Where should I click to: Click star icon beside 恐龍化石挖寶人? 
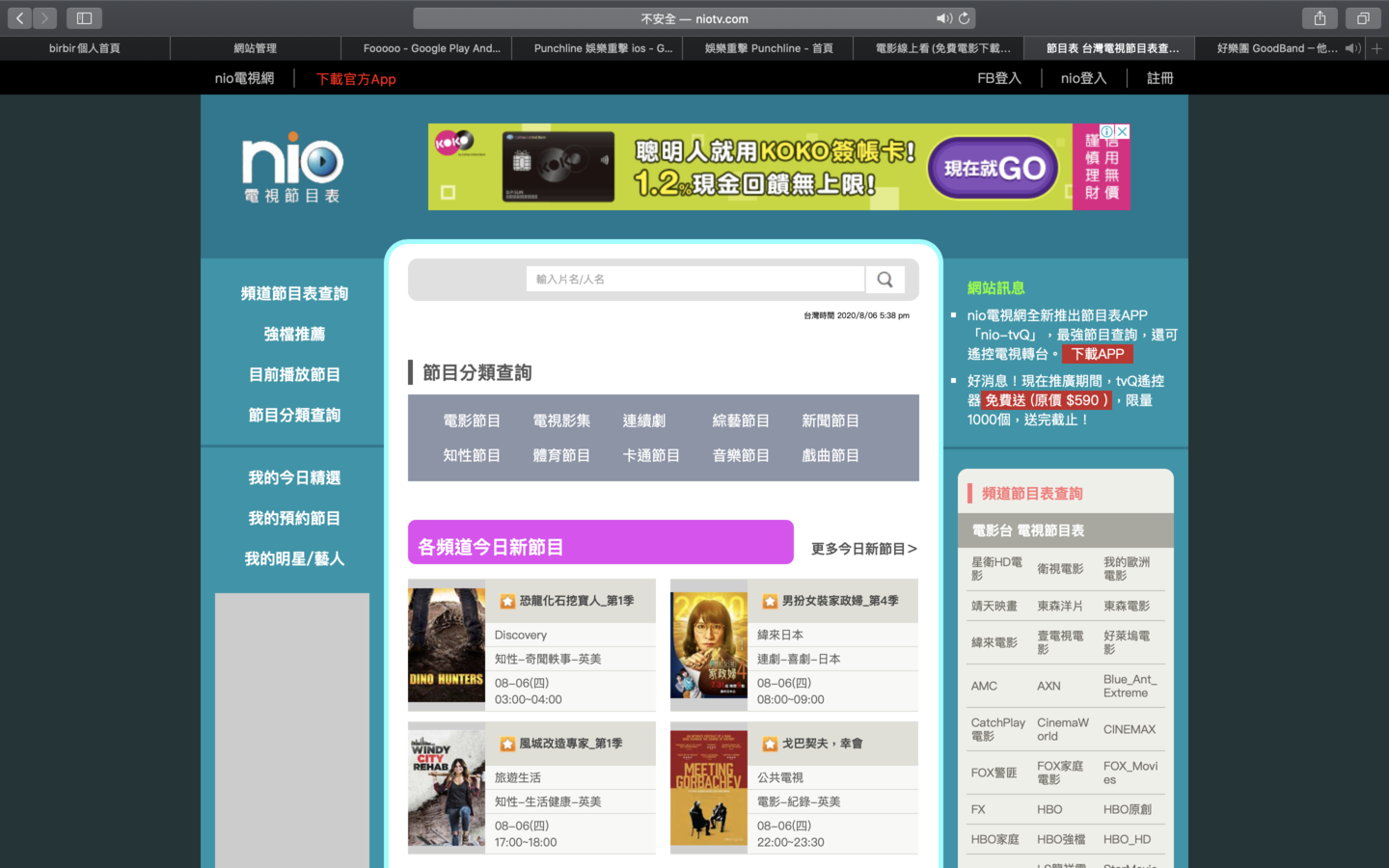507,601
